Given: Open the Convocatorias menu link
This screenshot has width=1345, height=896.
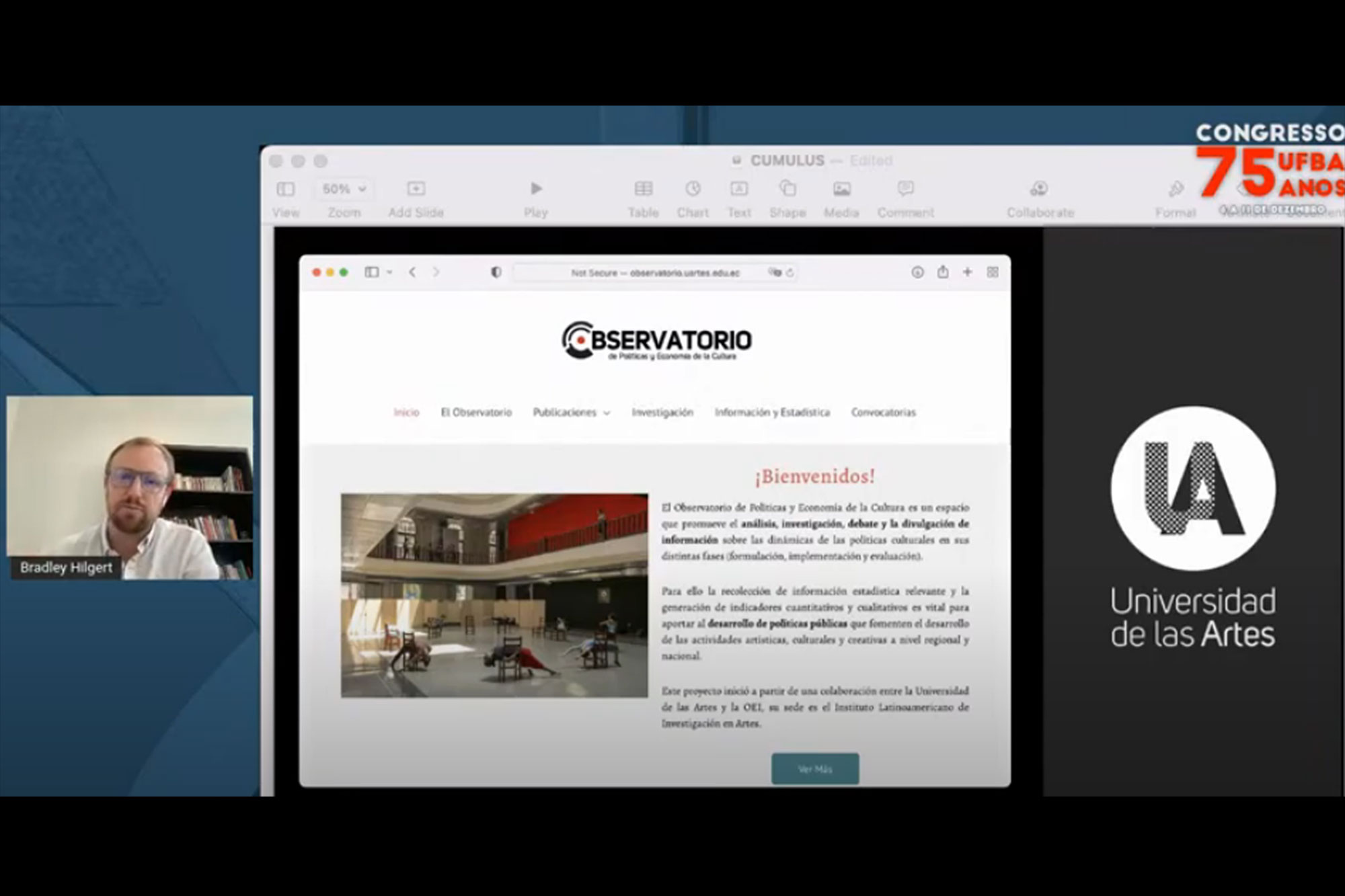Looking at the screenshot, I should [x=883, y=412].
